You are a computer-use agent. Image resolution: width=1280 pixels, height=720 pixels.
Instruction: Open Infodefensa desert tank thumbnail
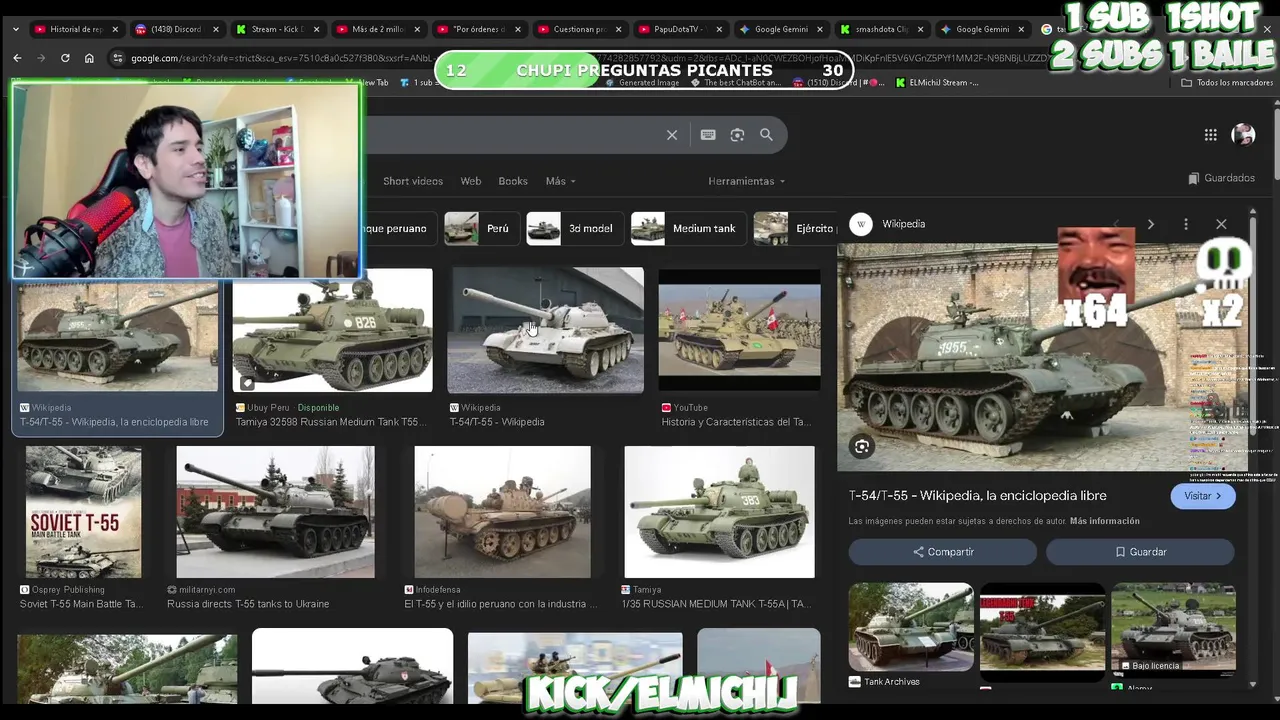503,512
